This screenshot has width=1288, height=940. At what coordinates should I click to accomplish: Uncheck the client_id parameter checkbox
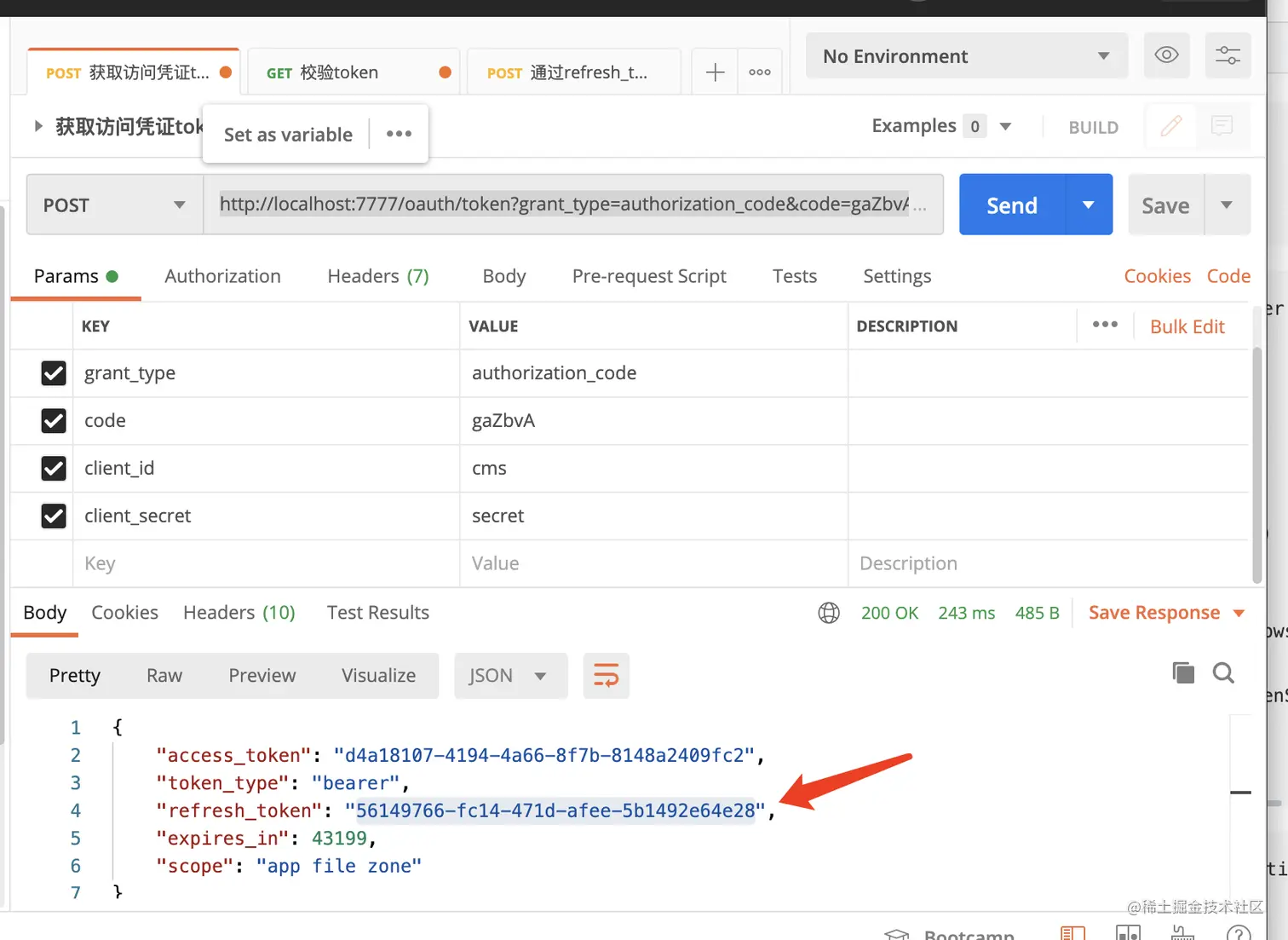(x=54, y=469)
